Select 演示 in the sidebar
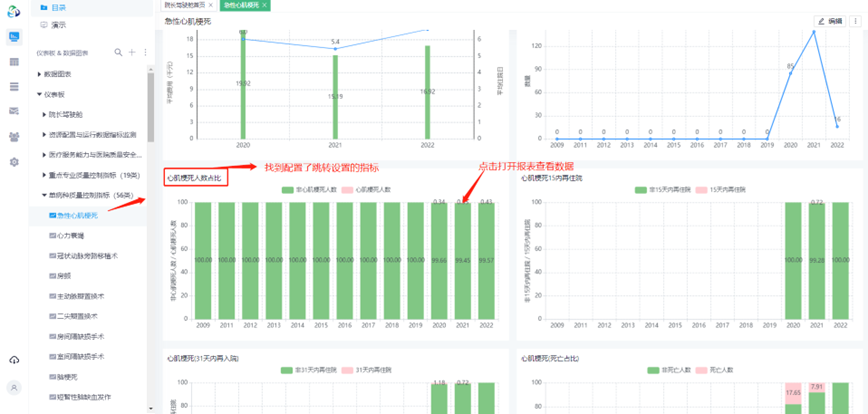 pyautogui.click(x=58, y=25)
